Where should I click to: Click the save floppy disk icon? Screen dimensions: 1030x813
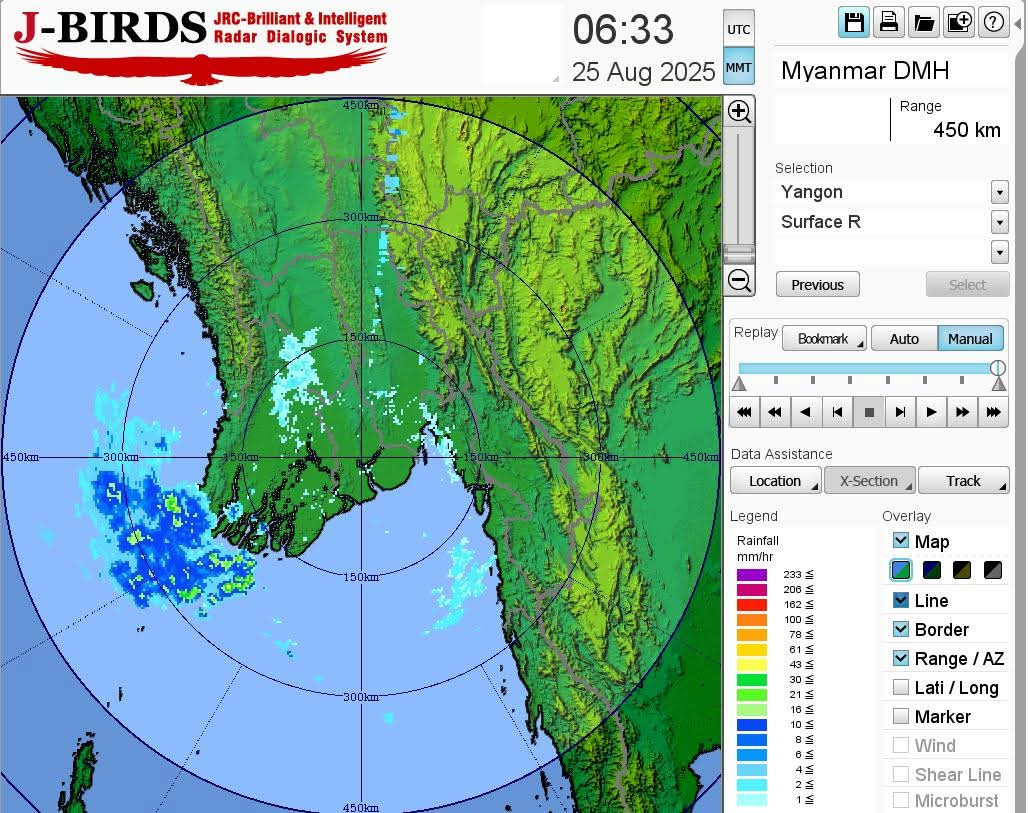coord(854,23)
